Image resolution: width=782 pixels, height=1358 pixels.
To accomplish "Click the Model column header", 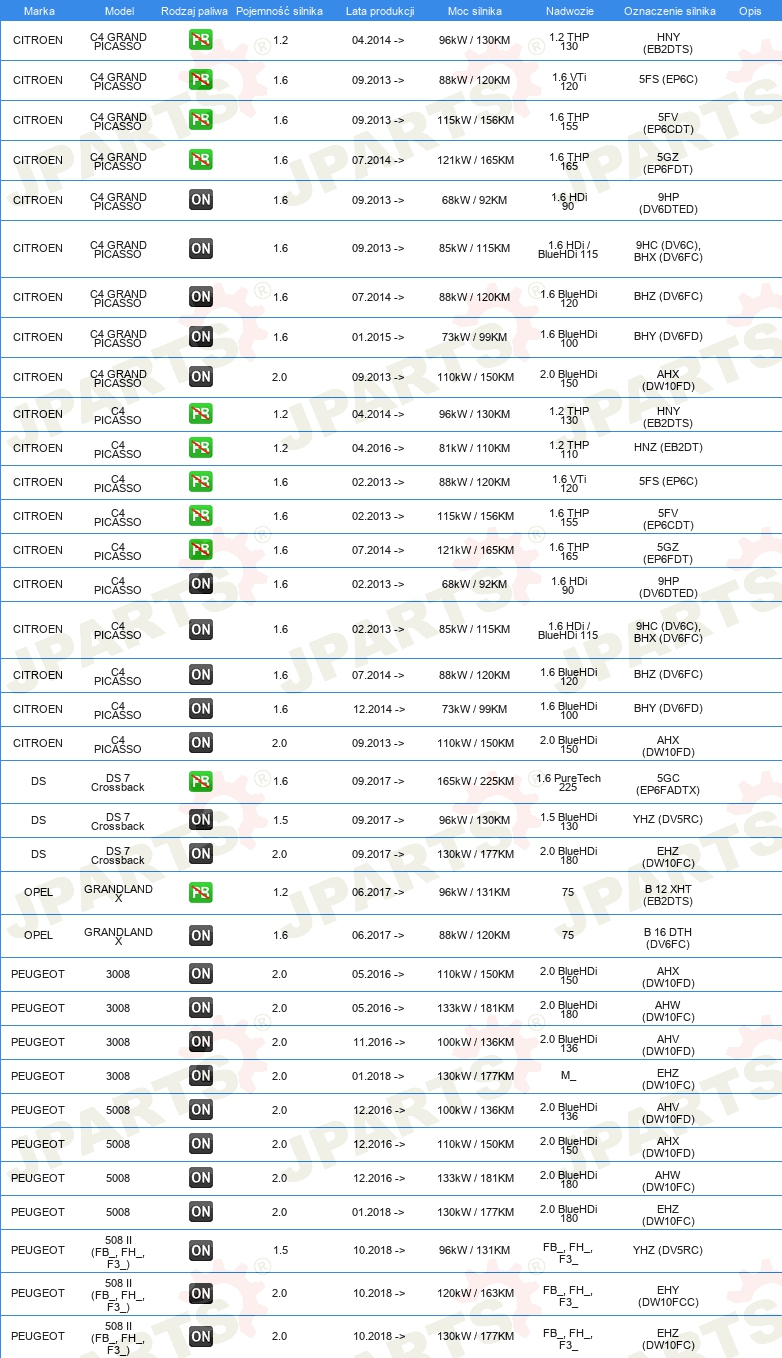I will click(x=119, y=10).
